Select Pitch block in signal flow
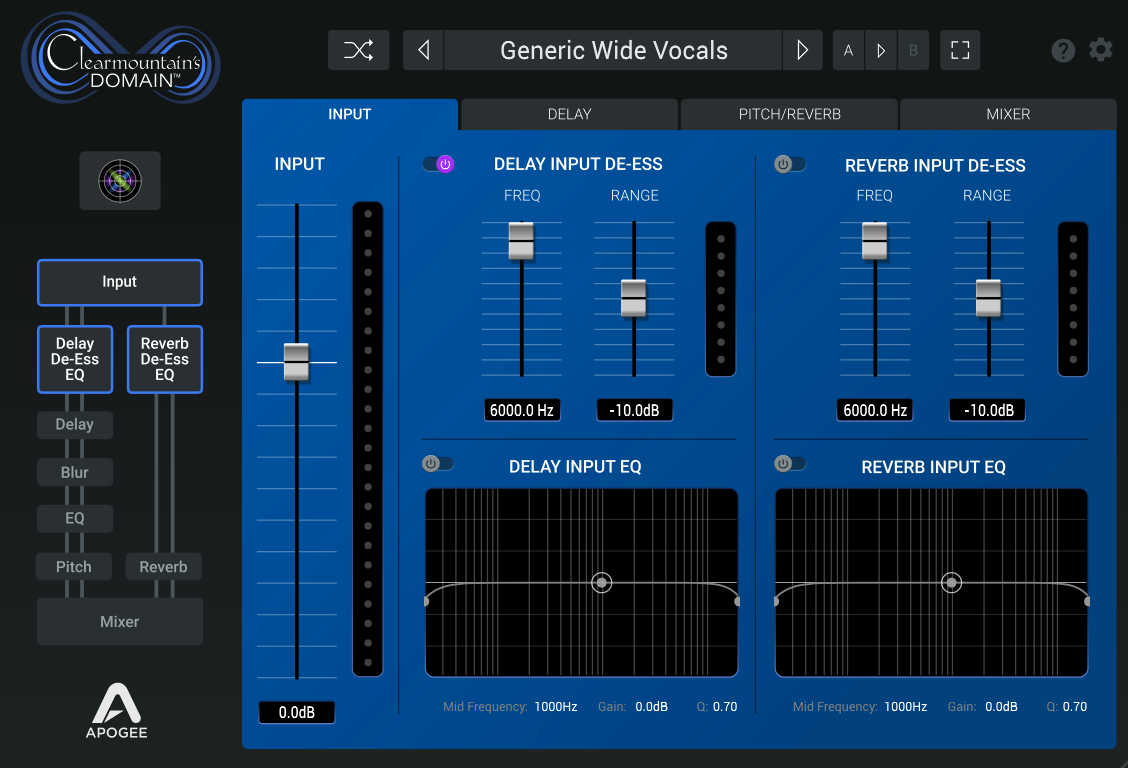The image size is (1128, 768). [x=74, y=567]
